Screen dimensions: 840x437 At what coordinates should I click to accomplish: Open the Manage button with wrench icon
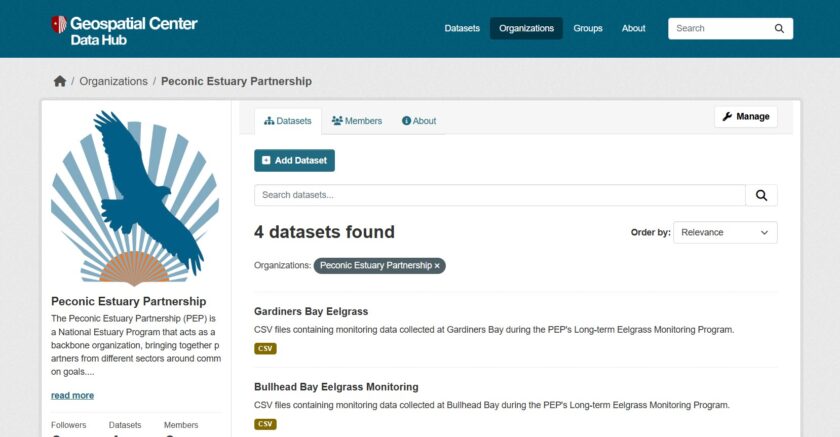(745, 117)
